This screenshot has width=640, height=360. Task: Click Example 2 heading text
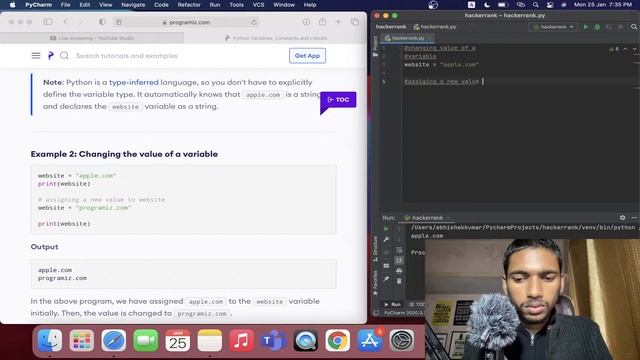[x=124, y=154]
